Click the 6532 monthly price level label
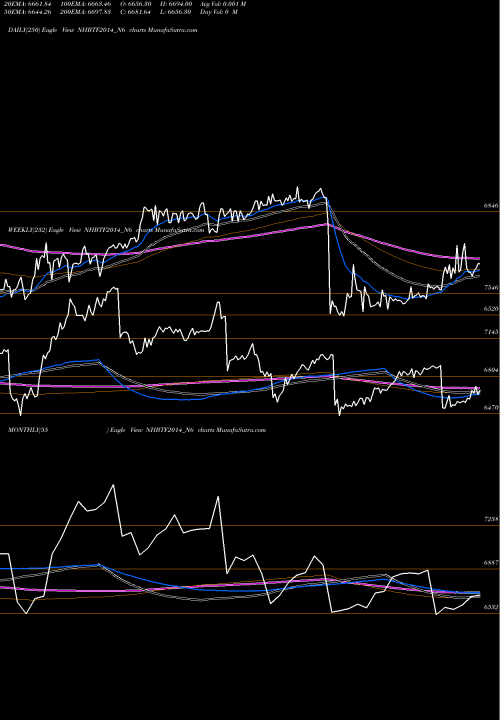 click(x=491, y=608)
